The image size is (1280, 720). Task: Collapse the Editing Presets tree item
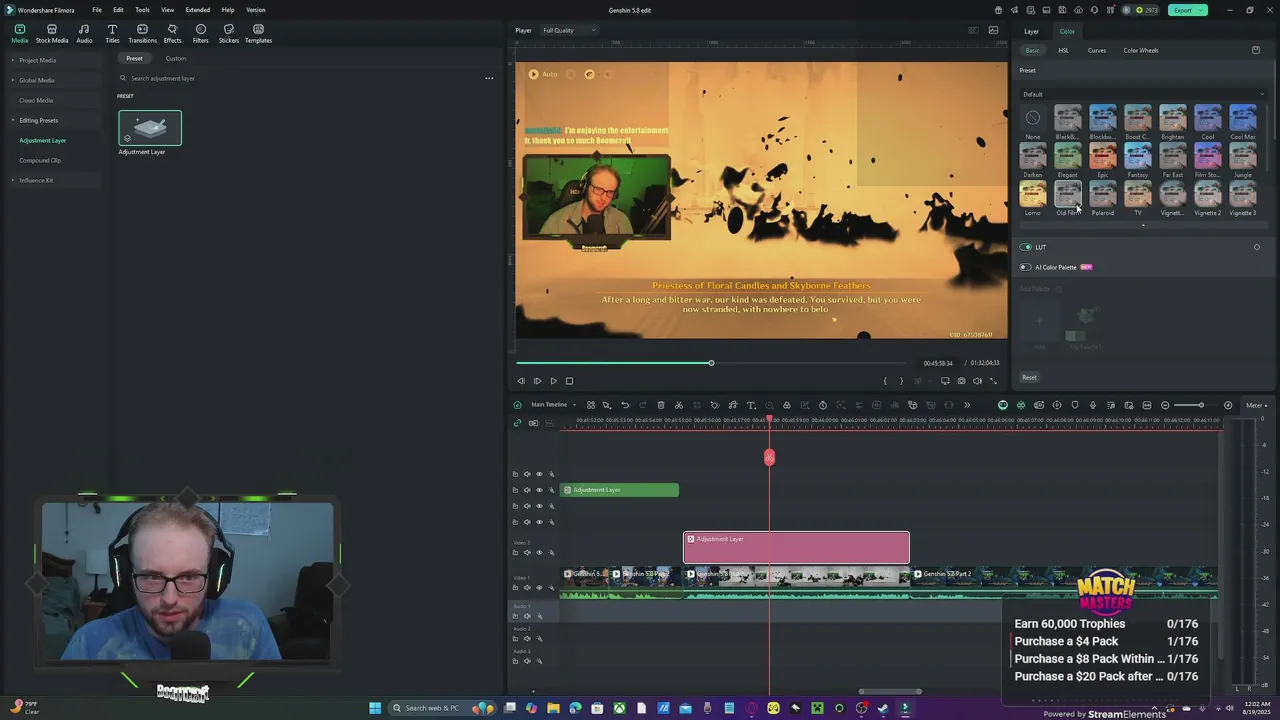click(14, 120)
